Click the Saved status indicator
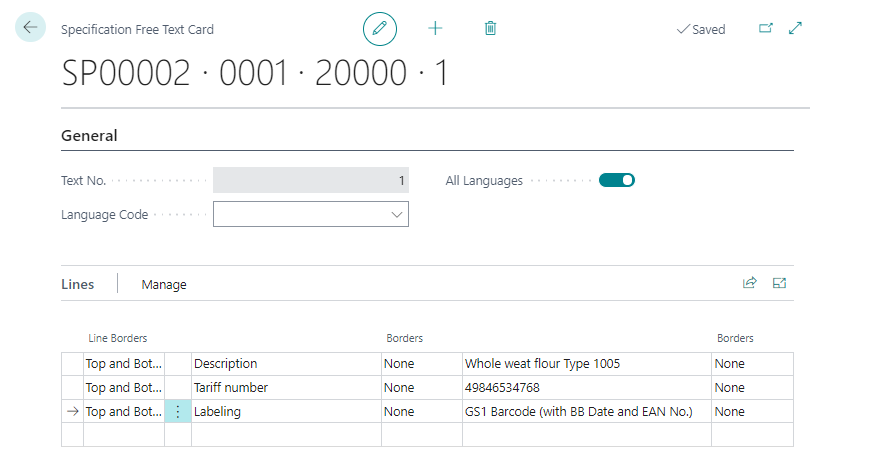Image resolution: width=871 pixels, height=469 pixels. (701, 29)
